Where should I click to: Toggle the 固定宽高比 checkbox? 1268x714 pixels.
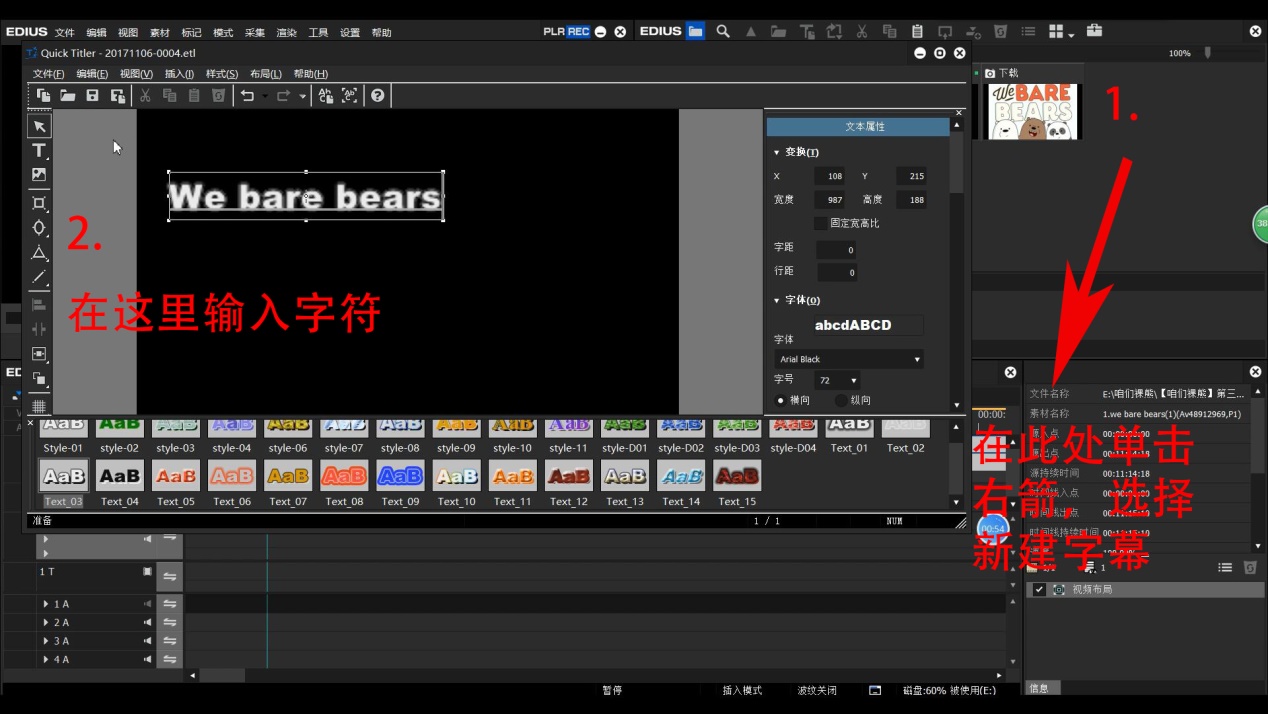click(820, 223)
